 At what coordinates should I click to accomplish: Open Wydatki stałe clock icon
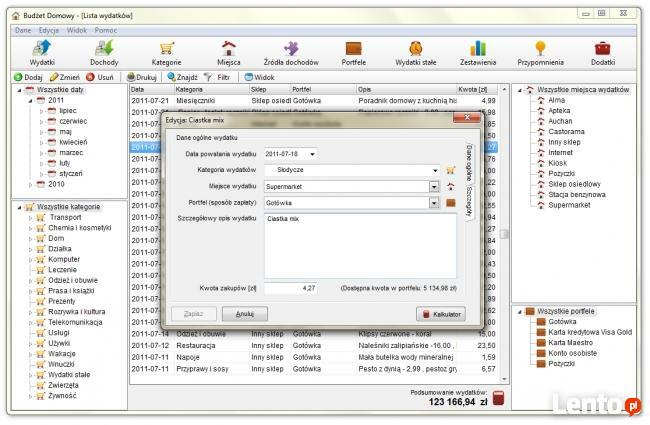[x=415, y=52]
